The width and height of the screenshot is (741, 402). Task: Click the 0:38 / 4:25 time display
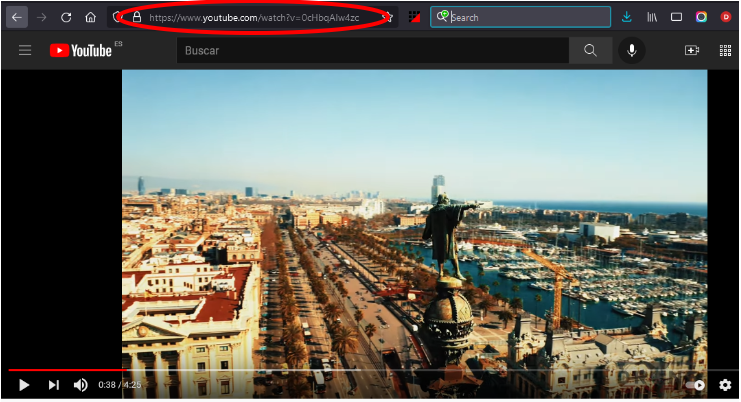pyautogui.click(x=120, y=385)
